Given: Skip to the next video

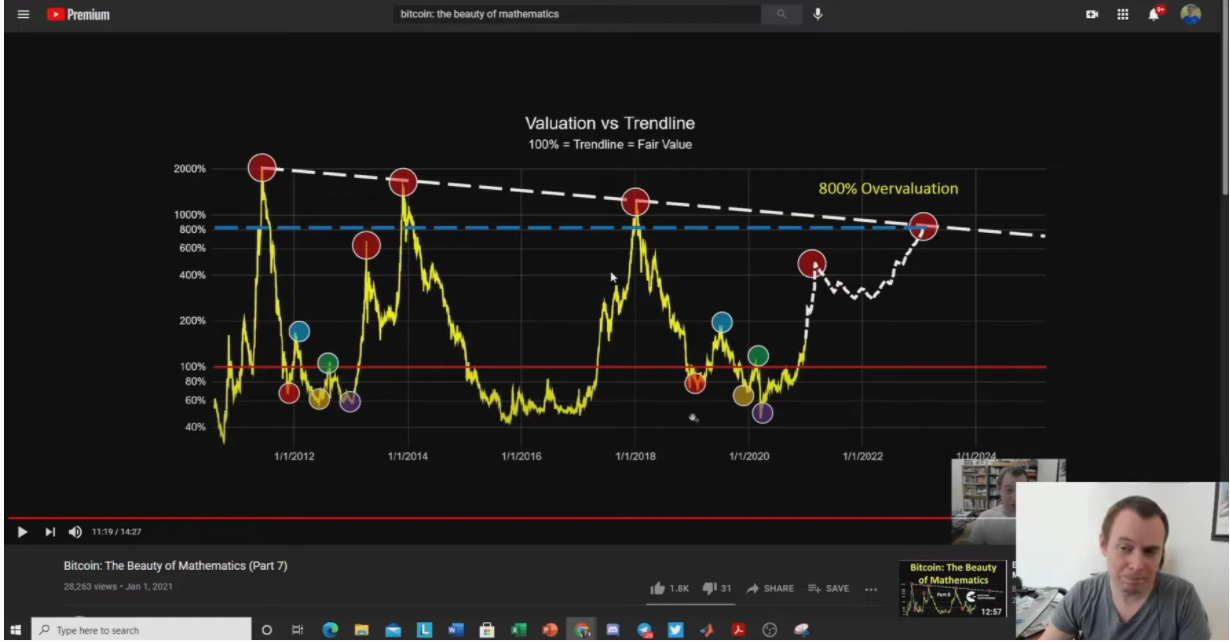Looking at the screenshot, I should point(50,532).
